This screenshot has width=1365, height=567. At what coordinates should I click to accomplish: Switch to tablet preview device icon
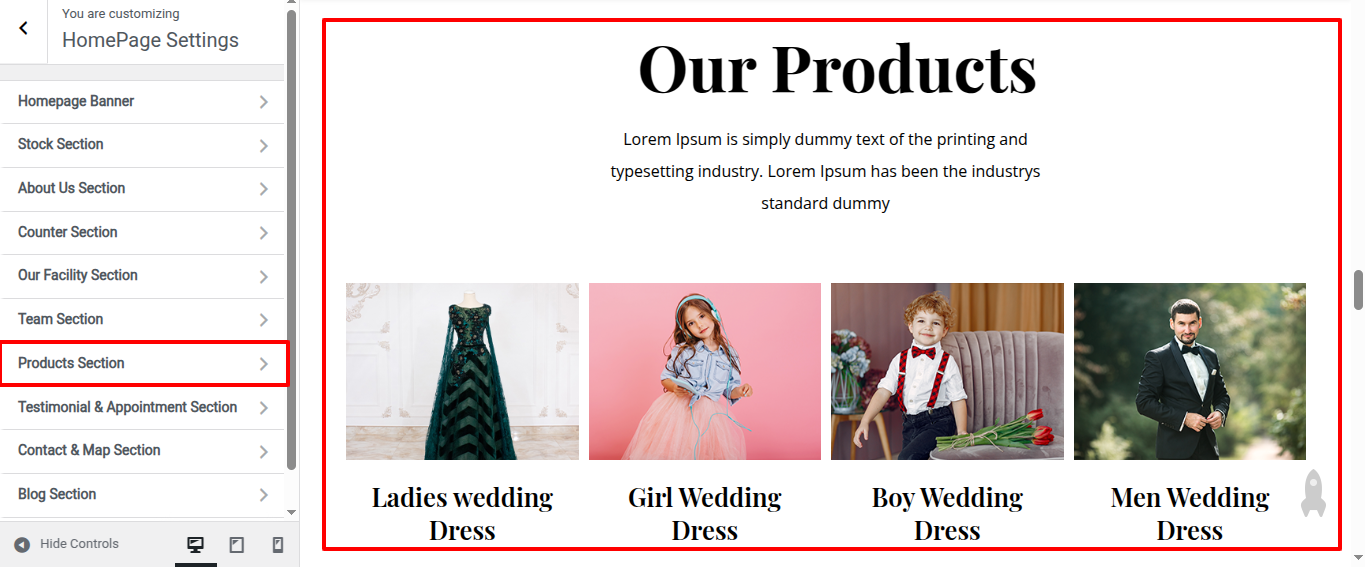[x=237, y=545]
